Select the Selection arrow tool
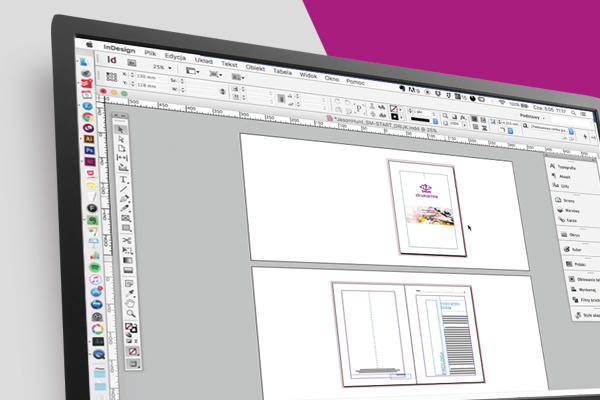The image size is (600, 400). 121,130
